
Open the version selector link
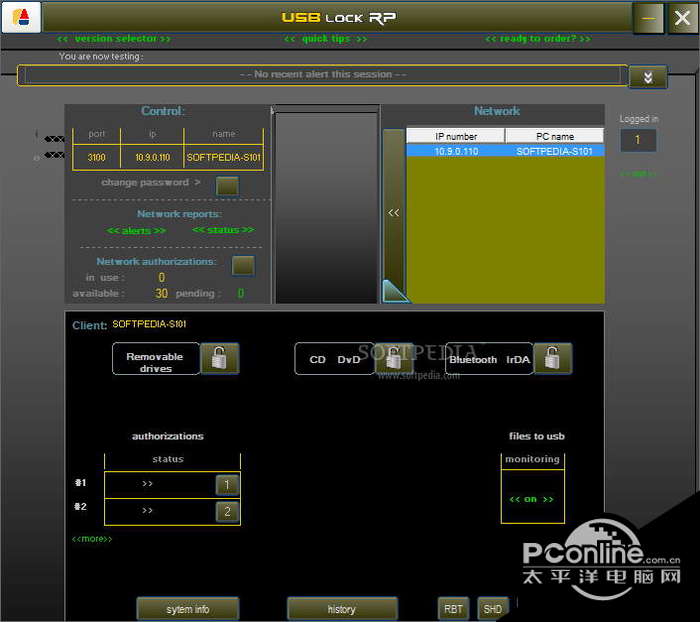[114, 39]
